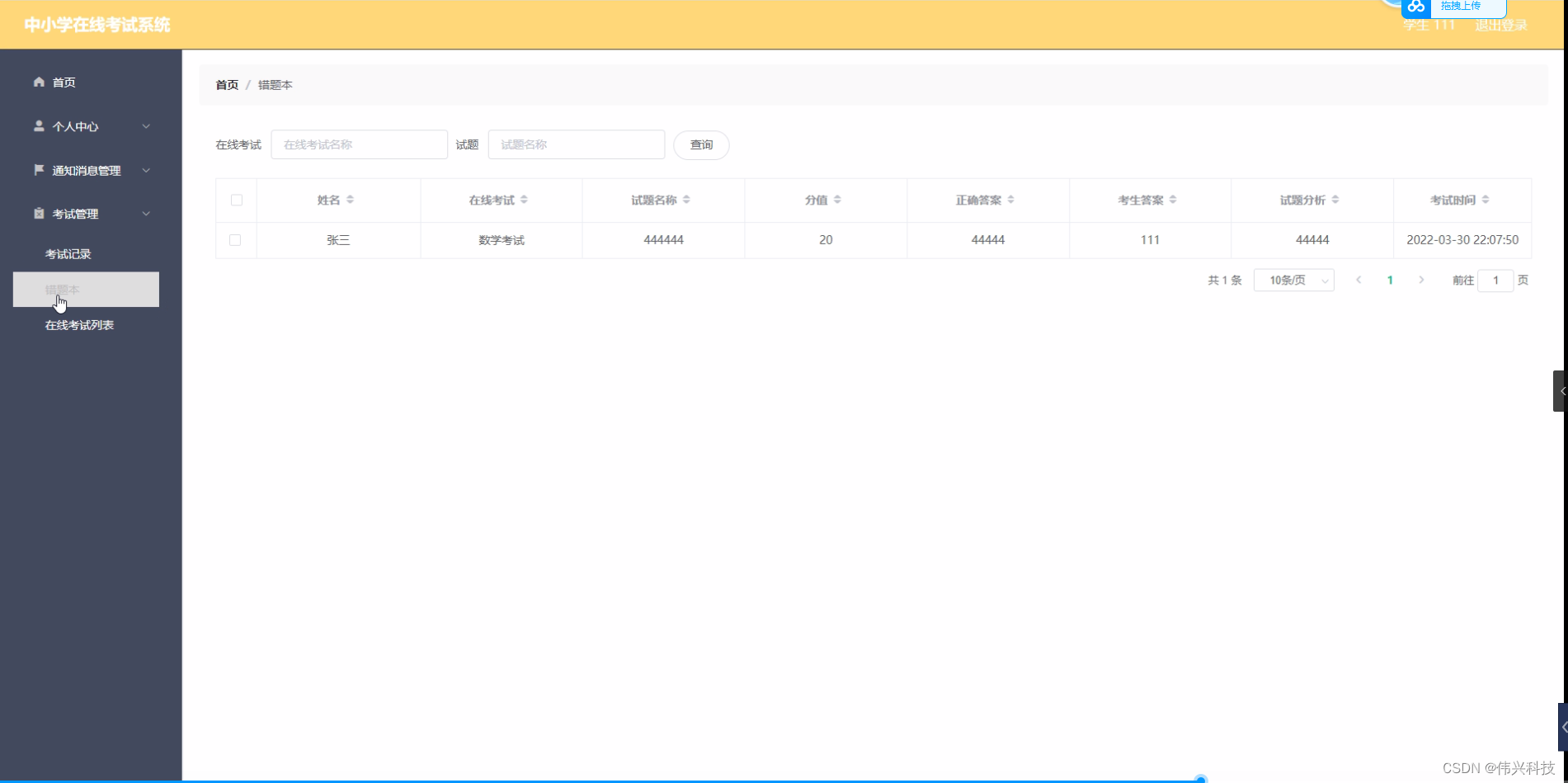Open the 10条/页 page size dropdown

[x=1293, y=280]
